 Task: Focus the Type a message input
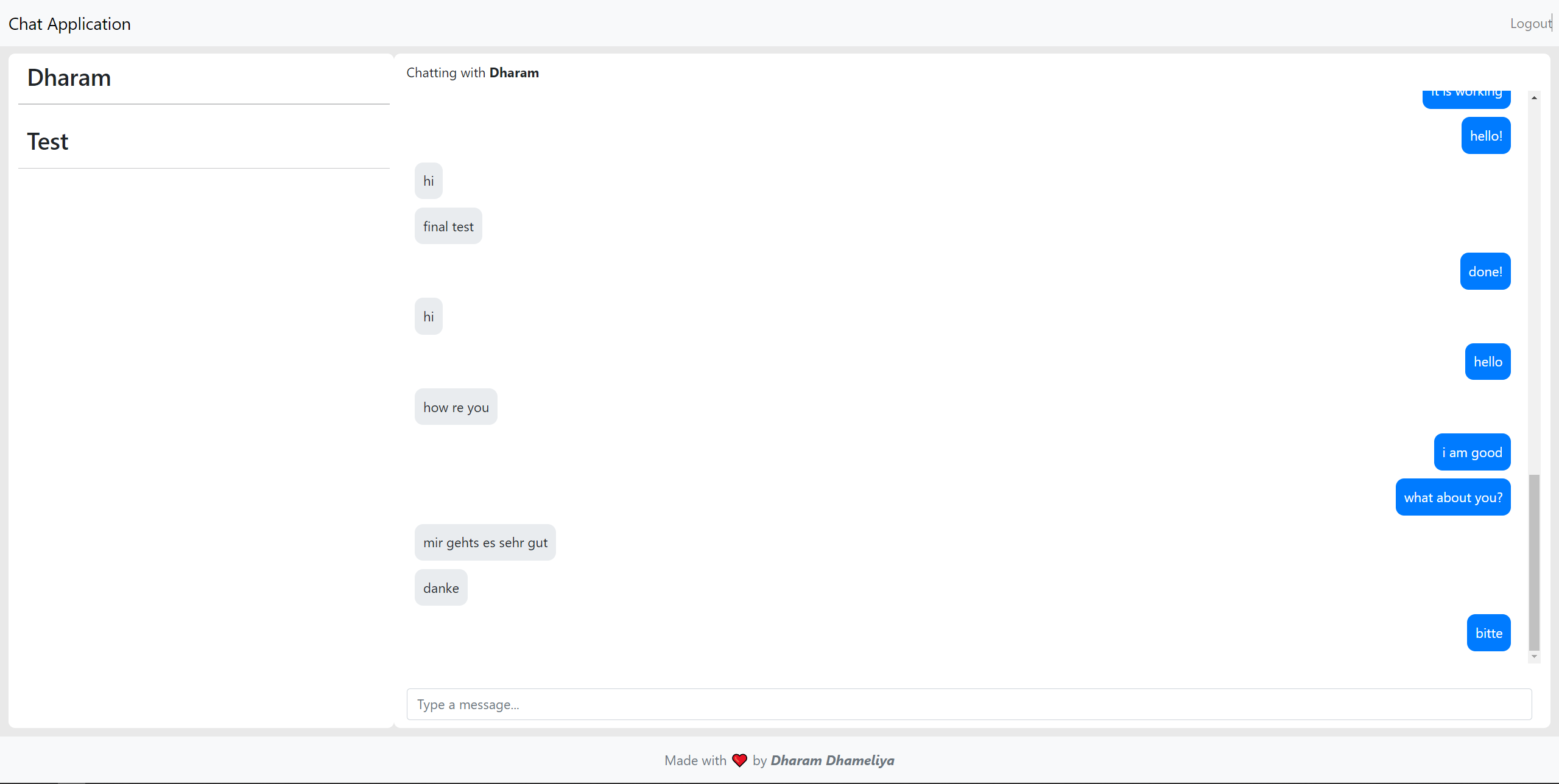(968, 704)
